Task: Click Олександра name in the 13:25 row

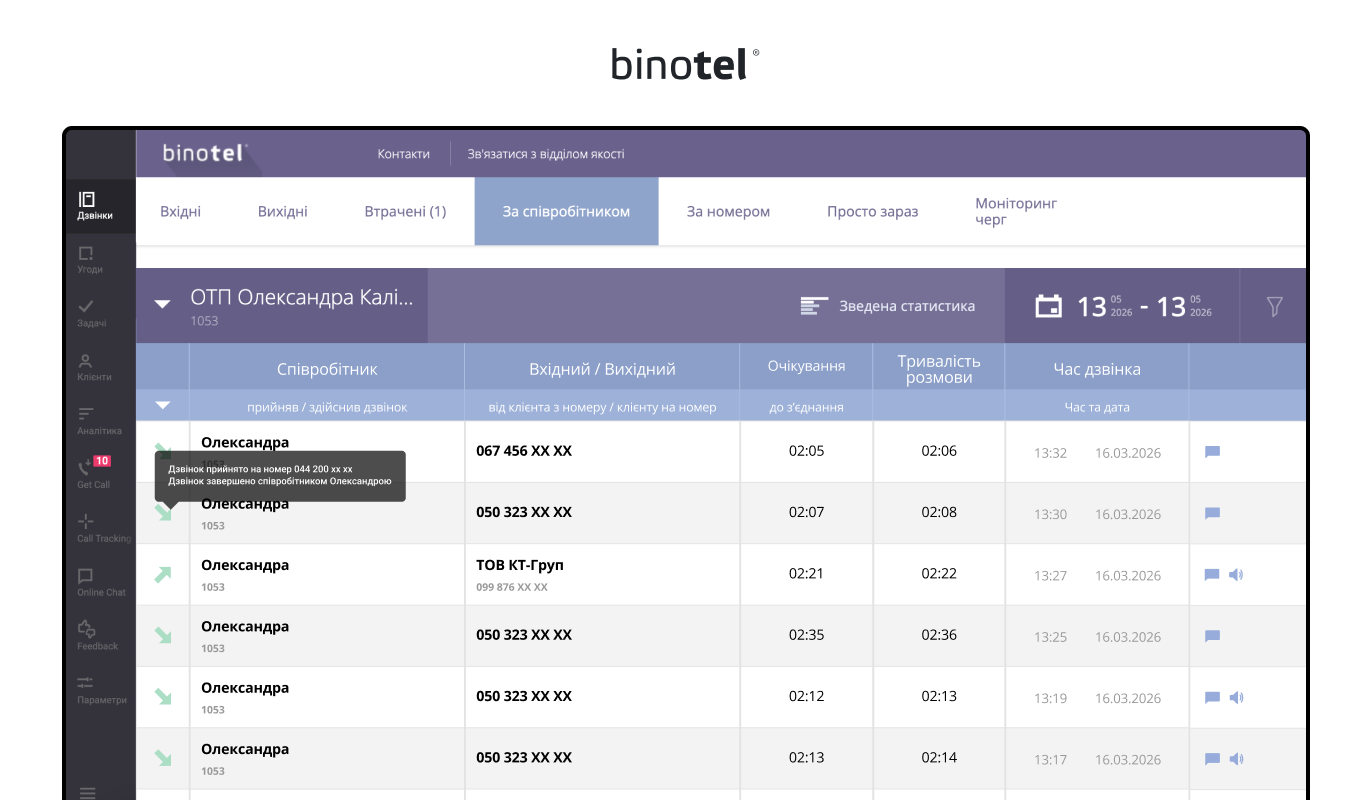Action: 245,627
